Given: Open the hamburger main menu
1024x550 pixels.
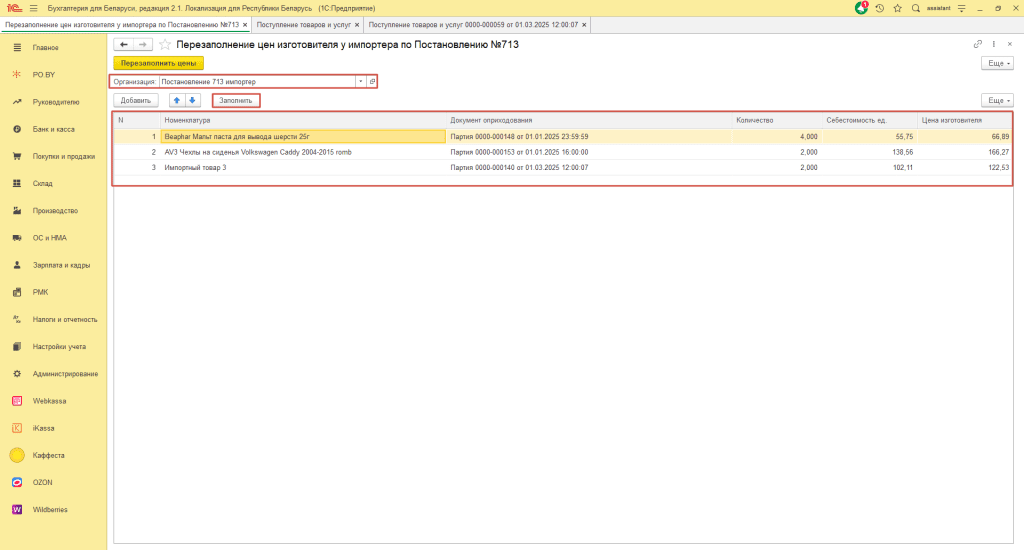Looking at the screenshot, I should [x=33, y=8].
